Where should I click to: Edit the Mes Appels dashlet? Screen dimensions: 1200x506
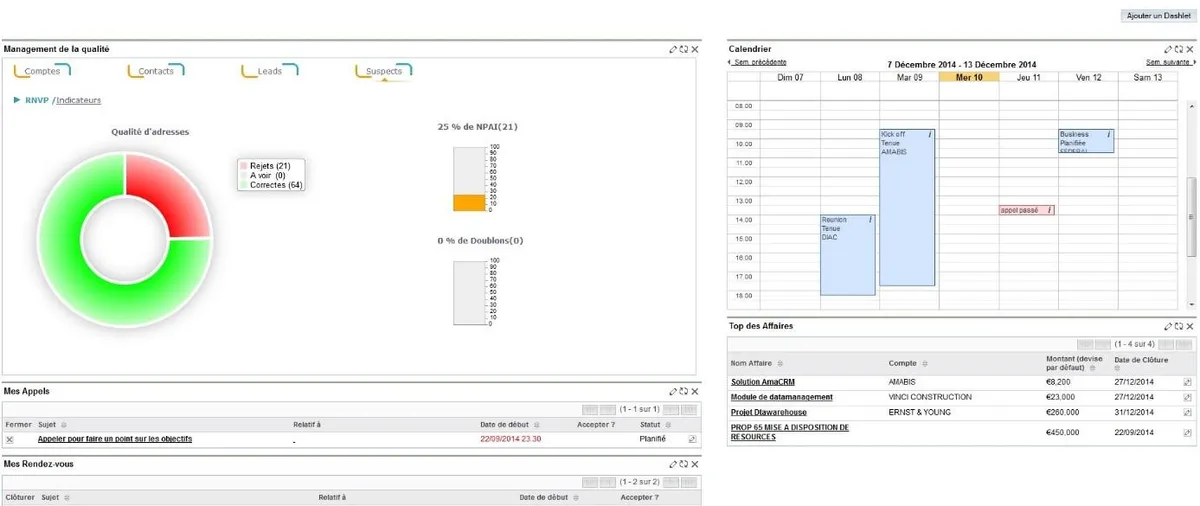tap(674, 392)
